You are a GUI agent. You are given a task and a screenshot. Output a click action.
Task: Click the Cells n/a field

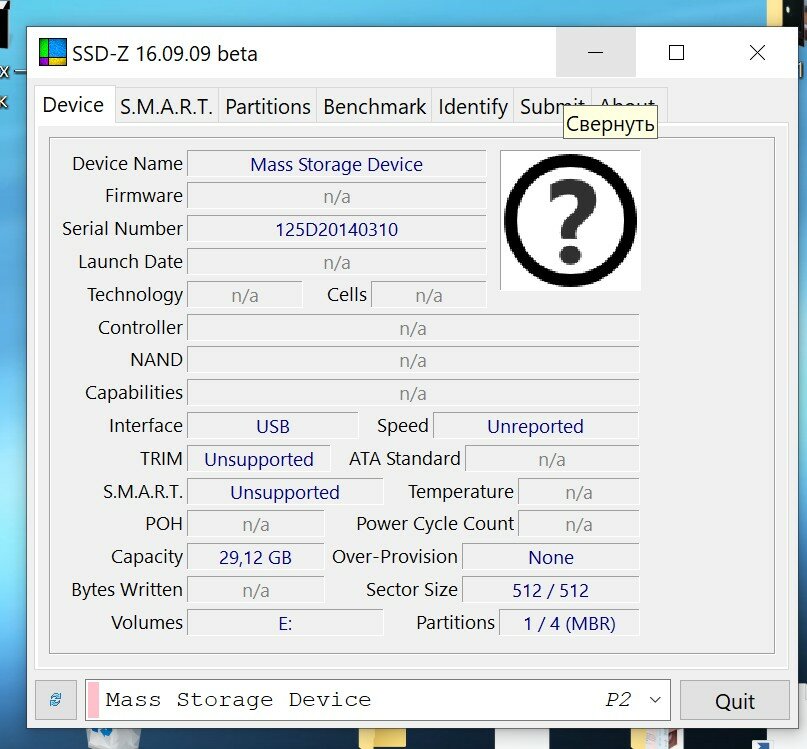click(429, 295)
